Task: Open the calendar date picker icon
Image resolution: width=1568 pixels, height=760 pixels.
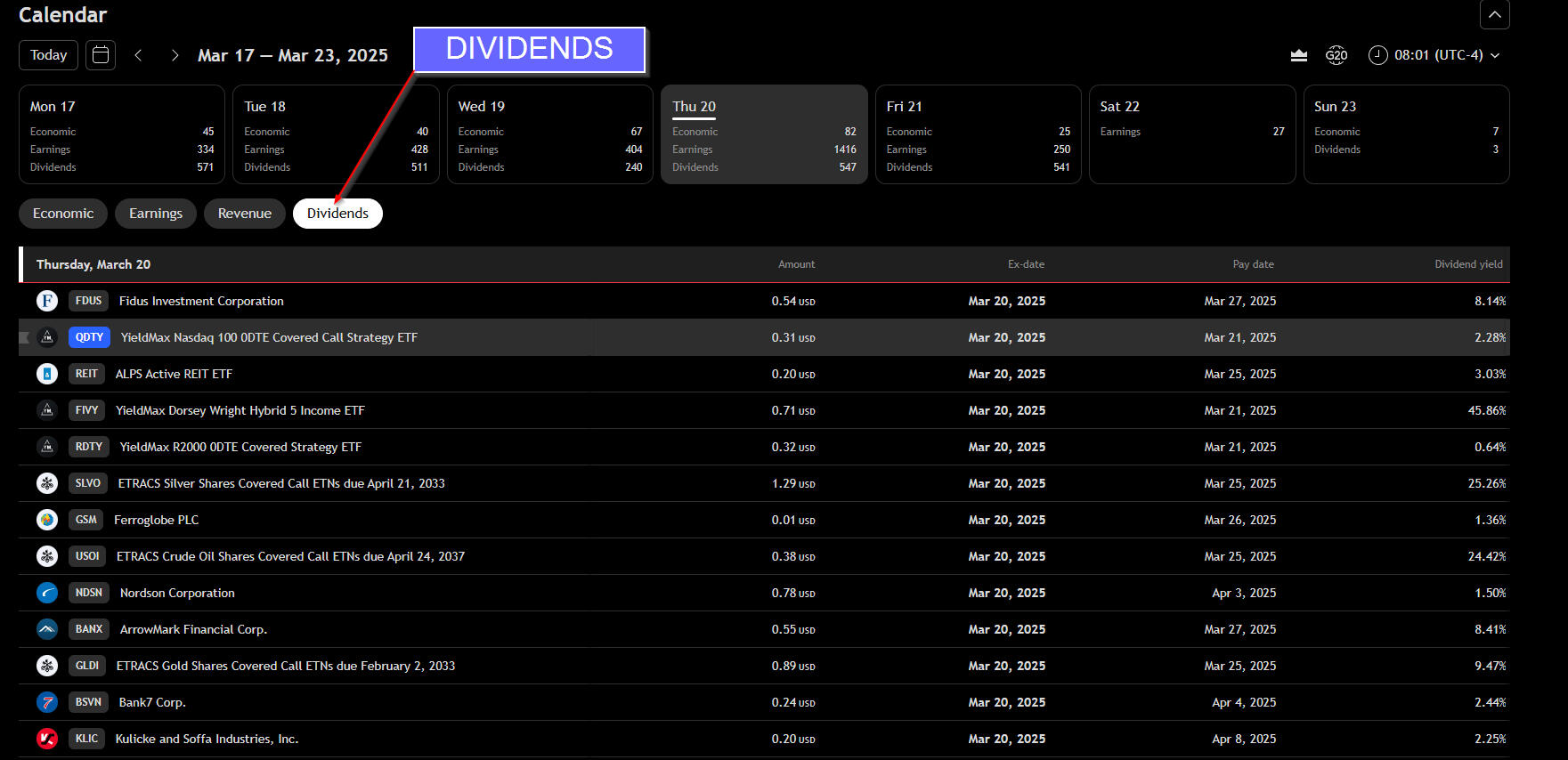Action: 101,55
